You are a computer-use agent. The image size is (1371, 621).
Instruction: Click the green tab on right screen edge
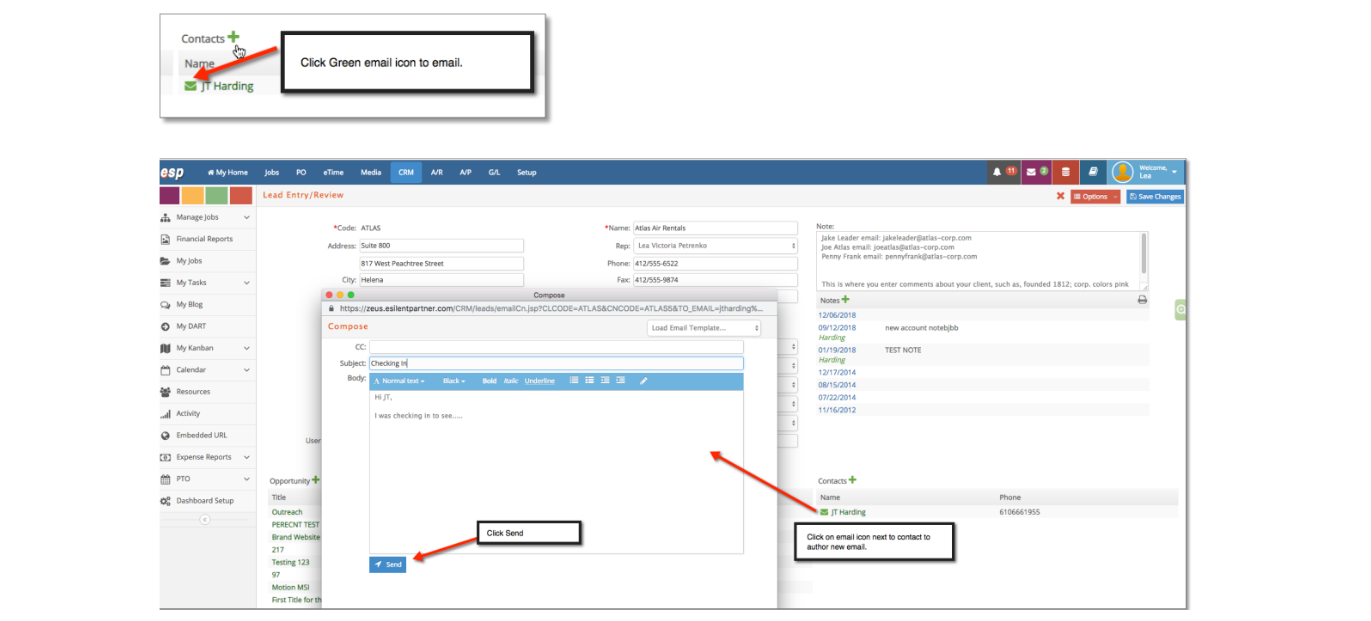click(1181, 310)
